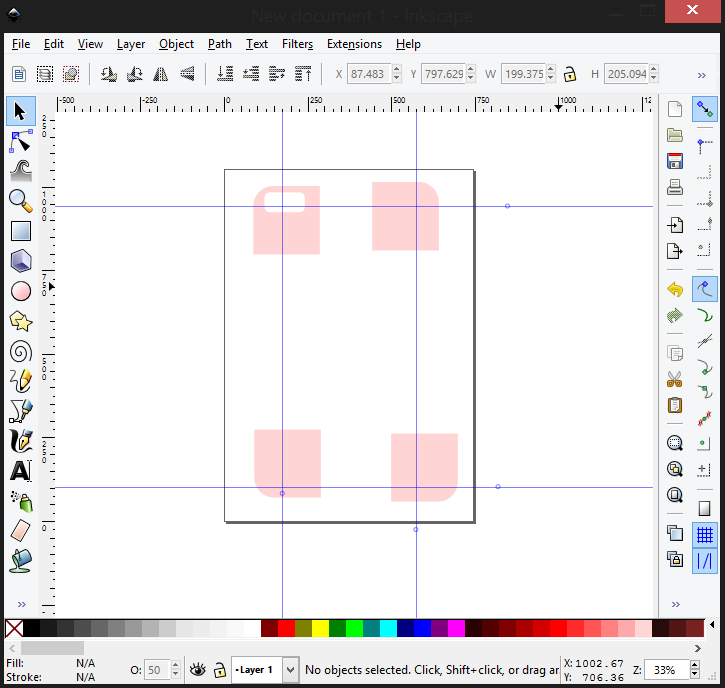Toggle snap to grids button

[705, 535]
